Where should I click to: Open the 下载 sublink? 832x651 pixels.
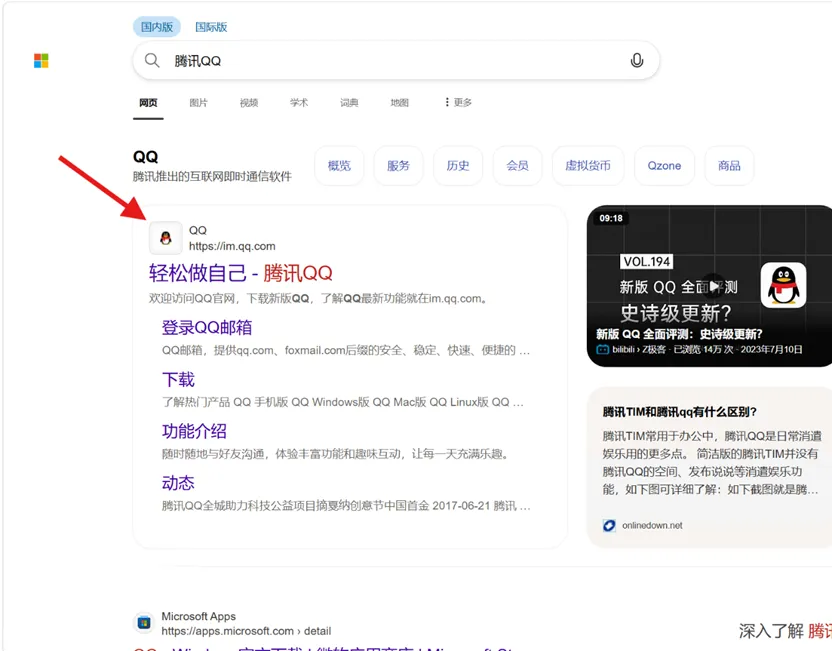178,379
